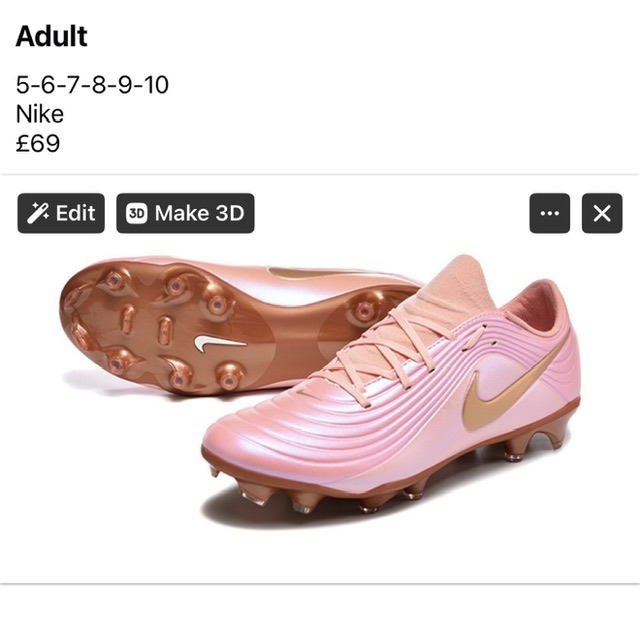Select the Make 3D button text
The width and height of the screenshot is (640, 629).
(x=199, y=213)
